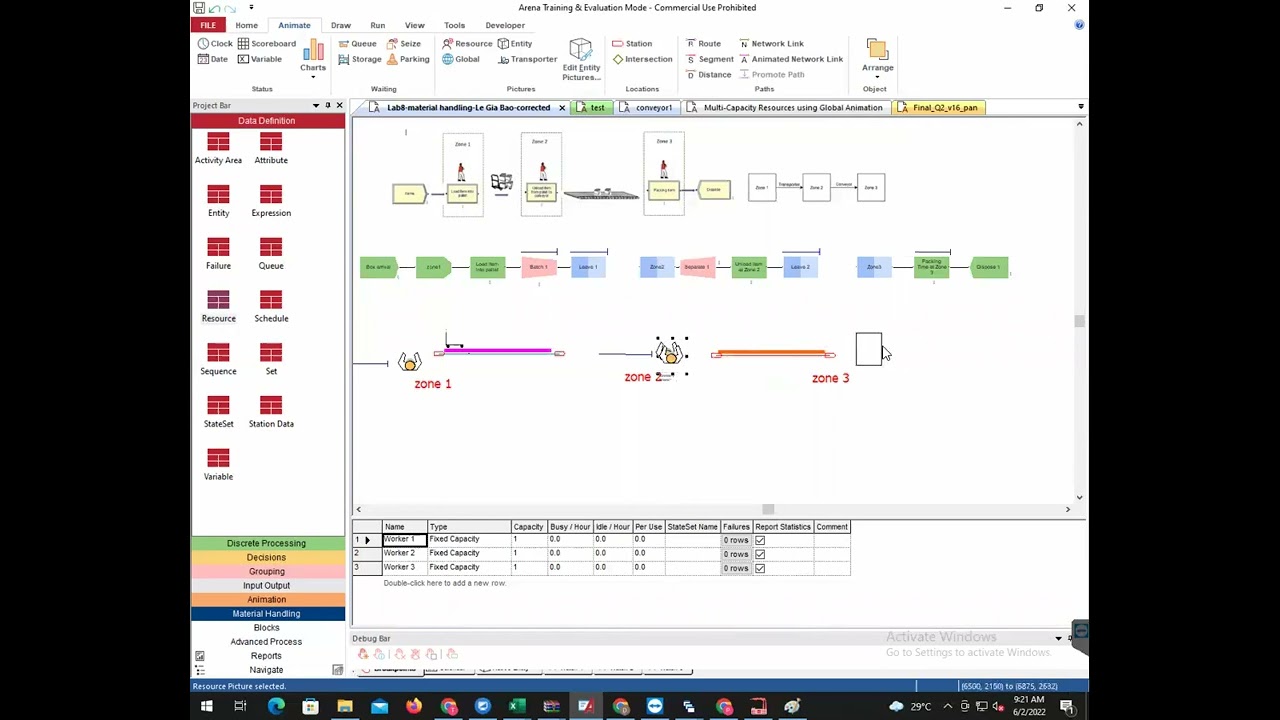The image size is (1280, 720).
Task: Open Excel from the Windows taskbar
Action: tap(517, 707)
